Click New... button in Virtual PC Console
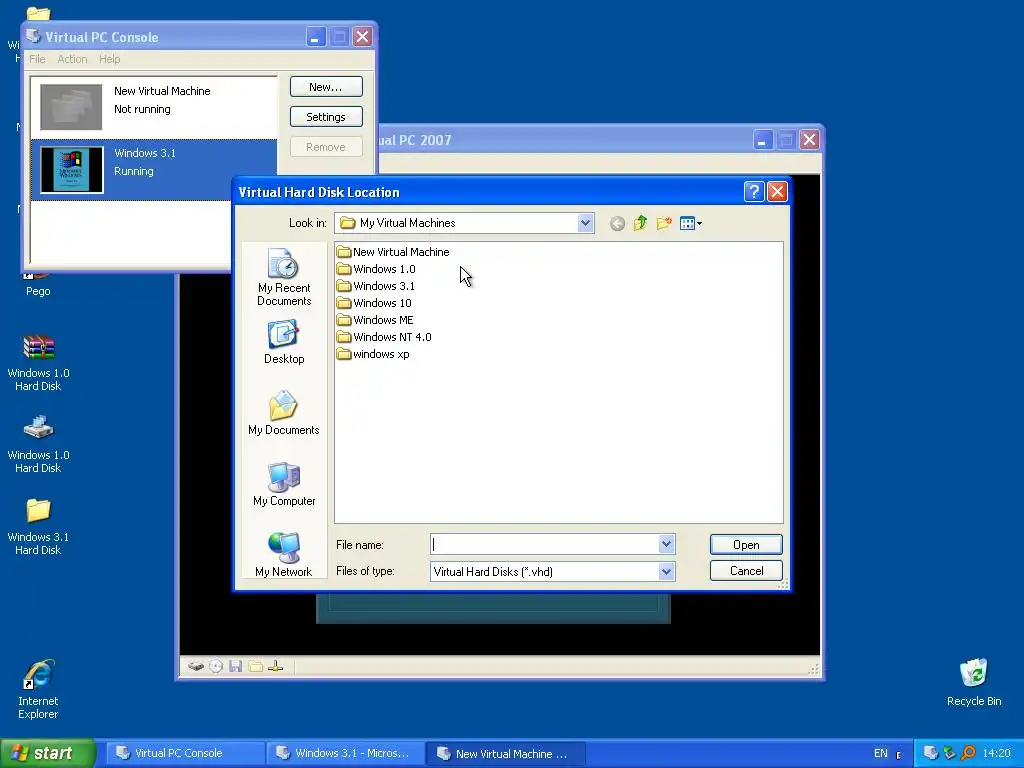 326,87
